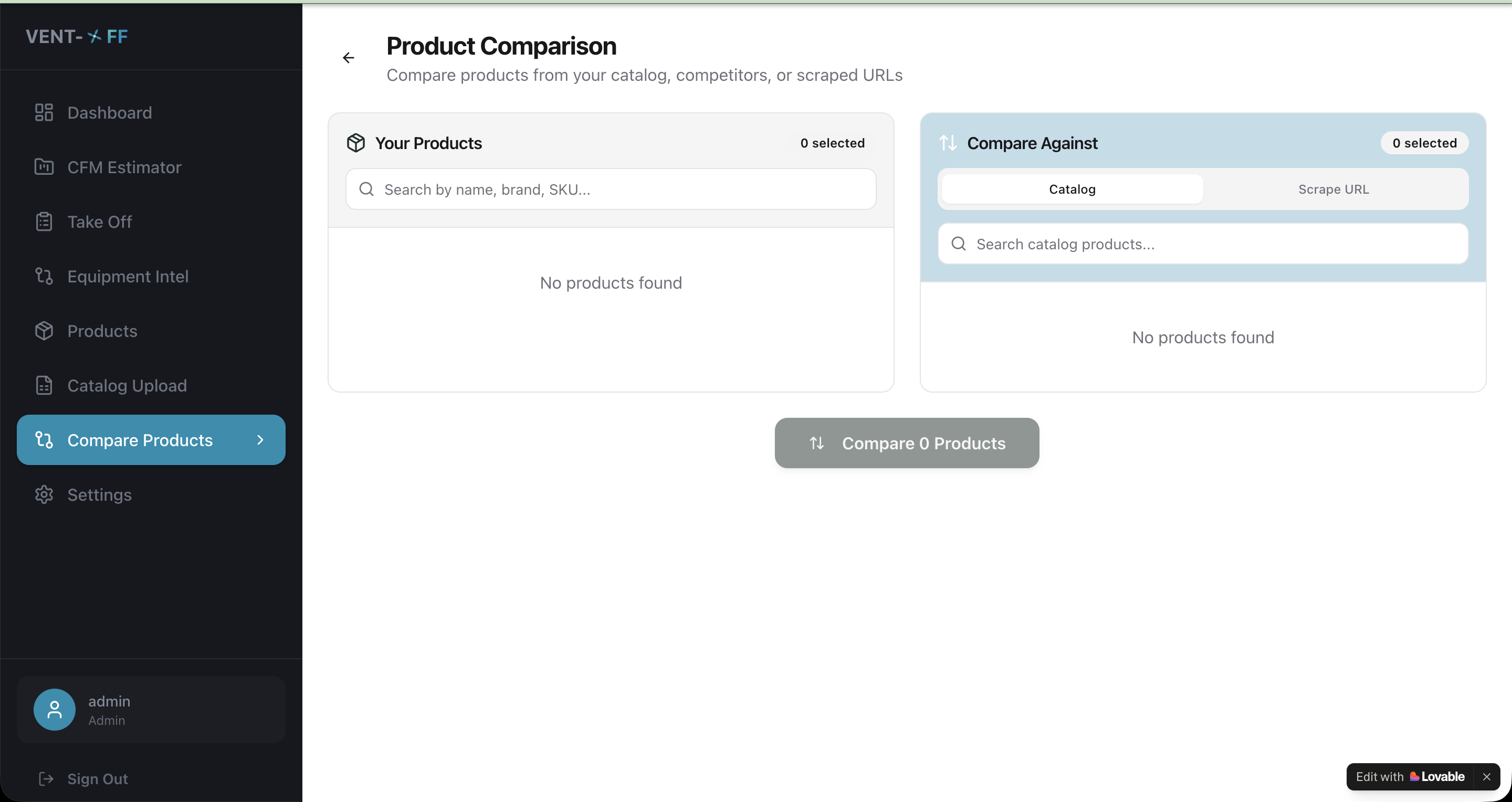
Task: Click the Settings gear icon
Action: [x=44, y=494]
